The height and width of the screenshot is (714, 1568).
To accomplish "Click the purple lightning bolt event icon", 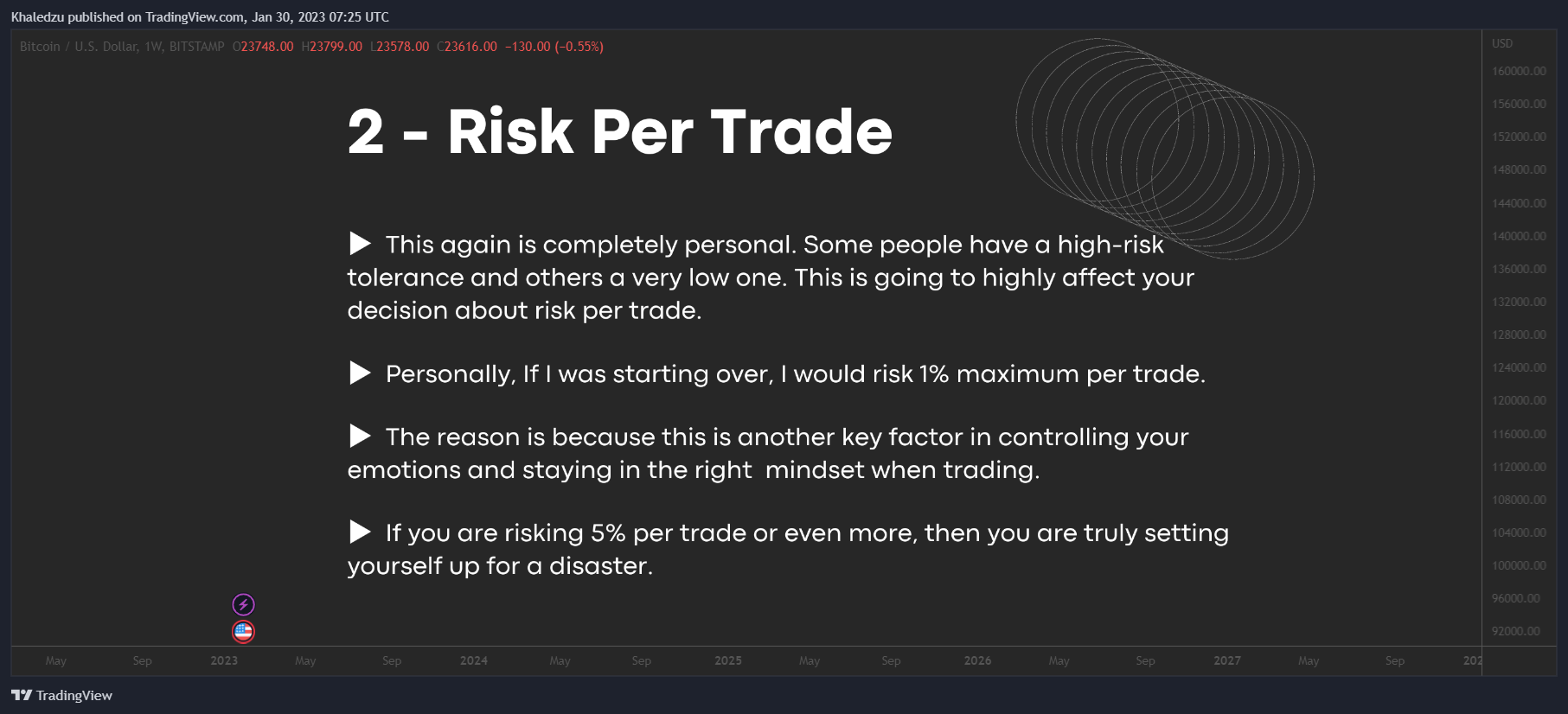I will coord(243,604).
